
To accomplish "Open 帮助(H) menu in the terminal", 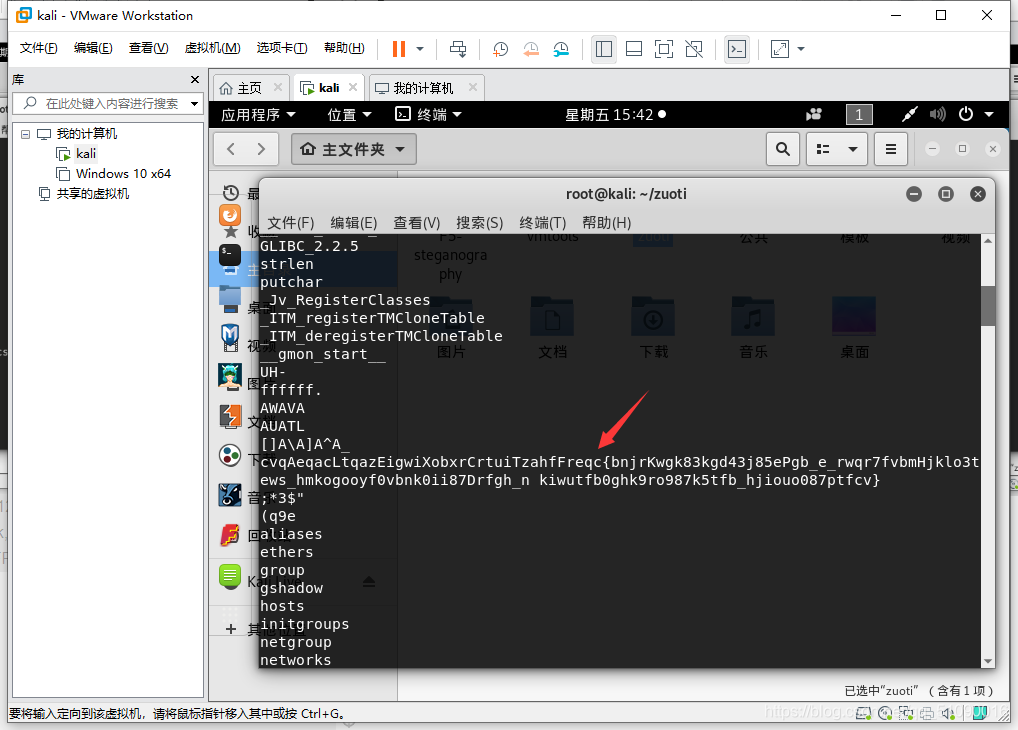I will [606, 223].
